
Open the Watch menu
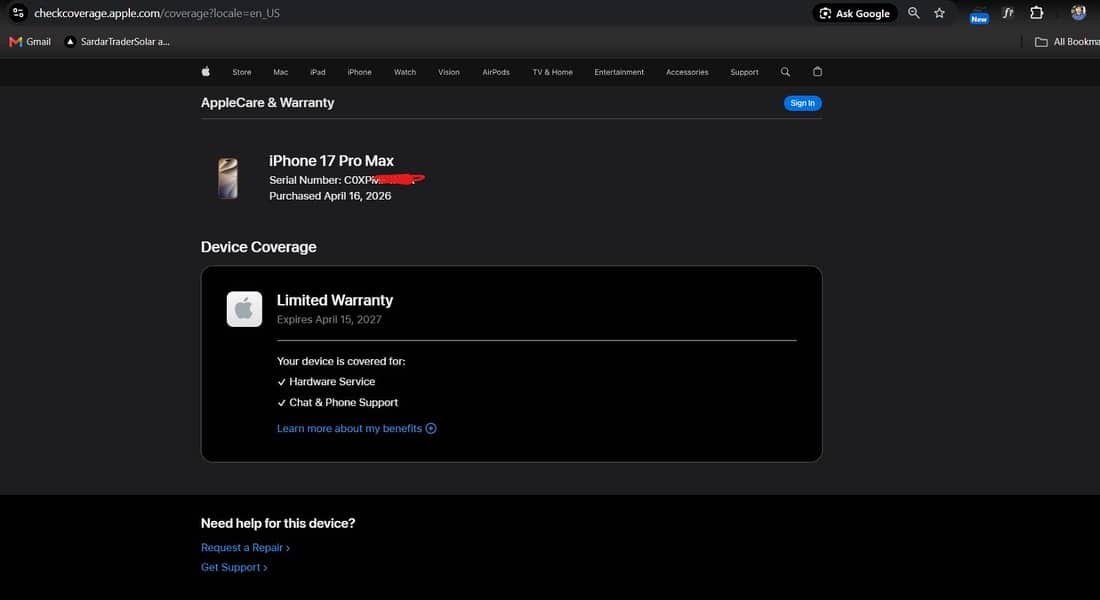[405, 72]
